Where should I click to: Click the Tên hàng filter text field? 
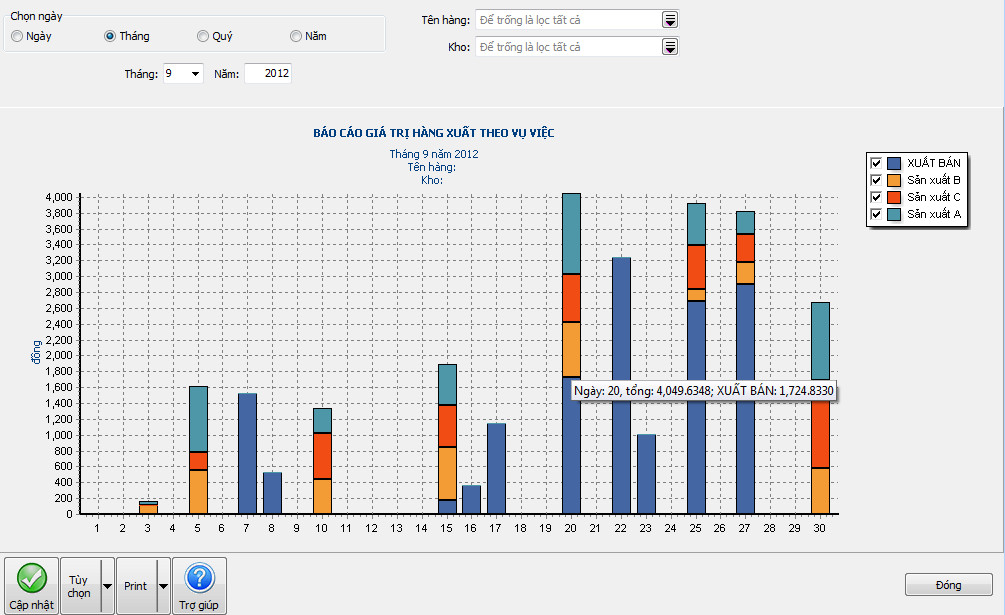tap(566, 20)
